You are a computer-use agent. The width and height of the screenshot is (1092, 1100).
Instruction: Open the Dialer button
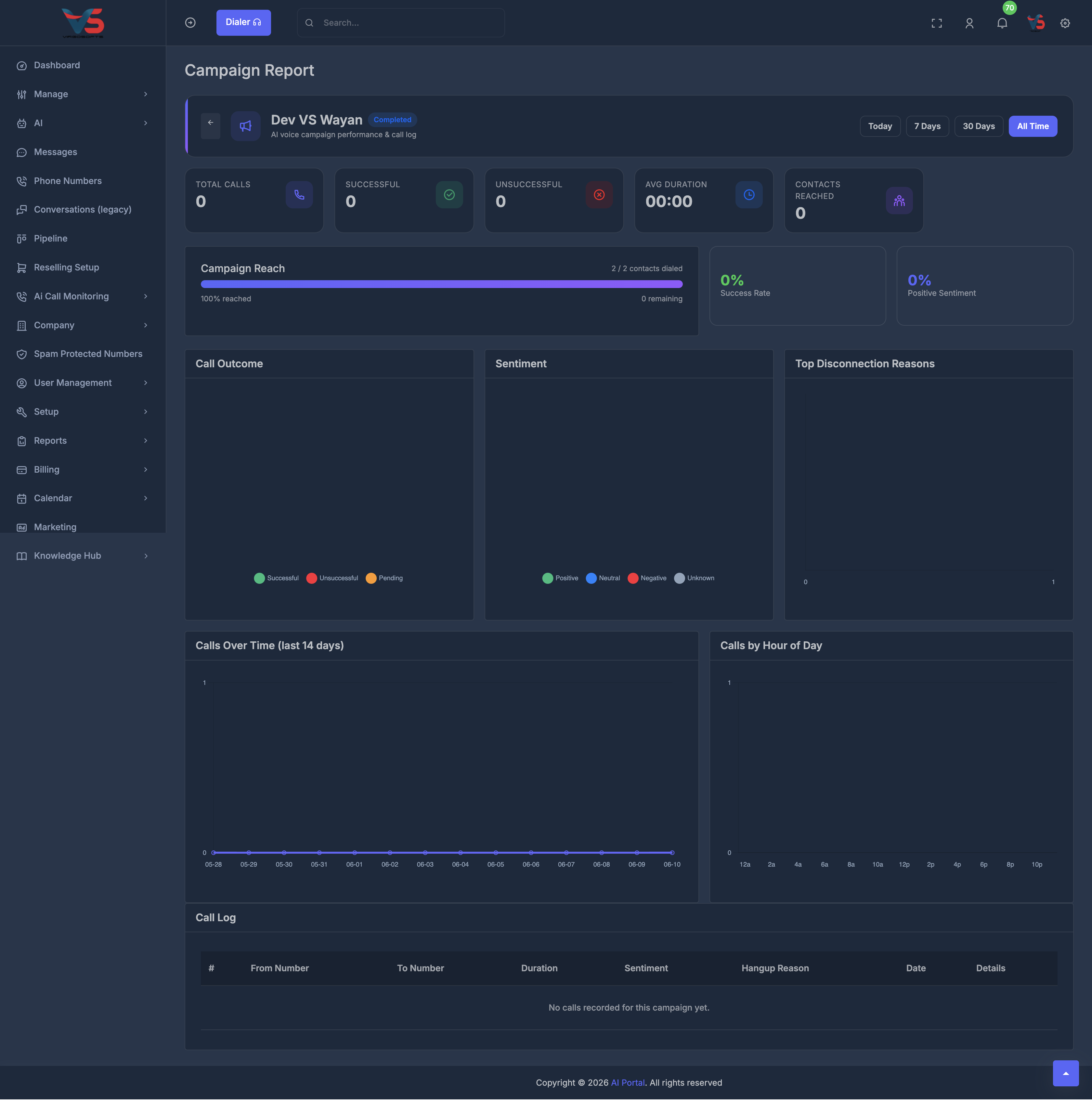(x=243, y=23)
